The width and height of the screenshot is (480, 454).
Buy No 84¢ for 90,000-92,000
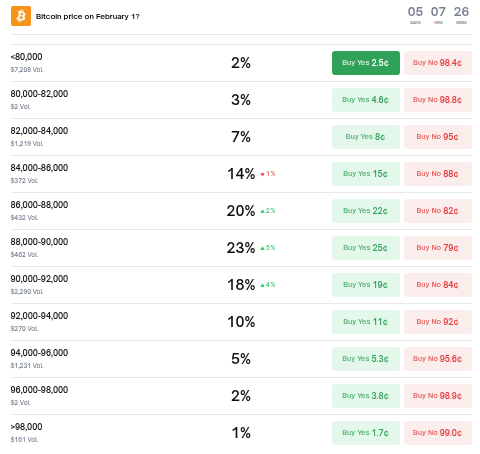(x=438, y=285)
